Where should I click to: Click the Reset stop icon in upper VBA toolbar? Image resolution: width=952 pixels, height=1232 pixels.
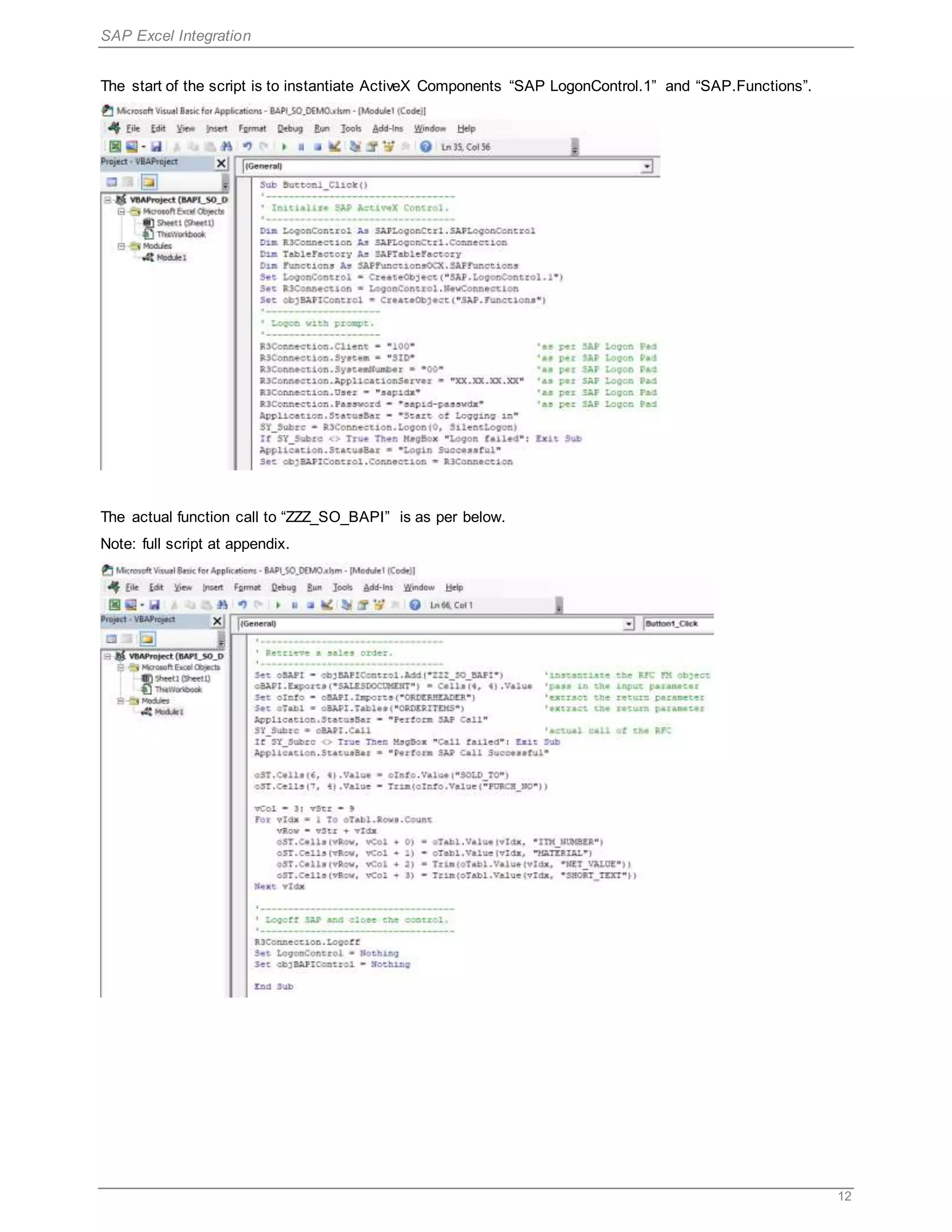coord(317,146)
